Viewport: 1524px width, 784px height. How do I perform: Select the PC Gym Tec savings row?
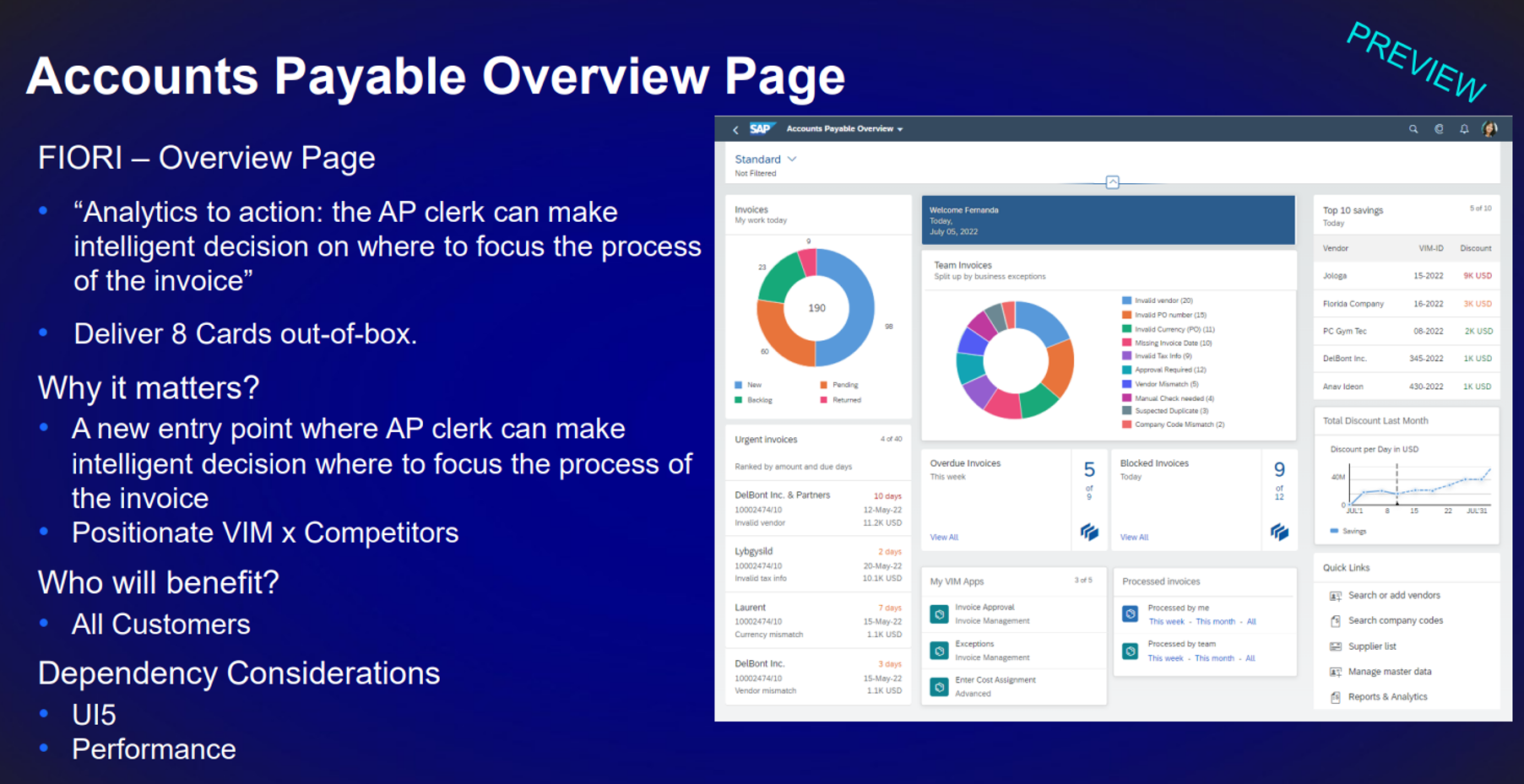coord(1406,331)
